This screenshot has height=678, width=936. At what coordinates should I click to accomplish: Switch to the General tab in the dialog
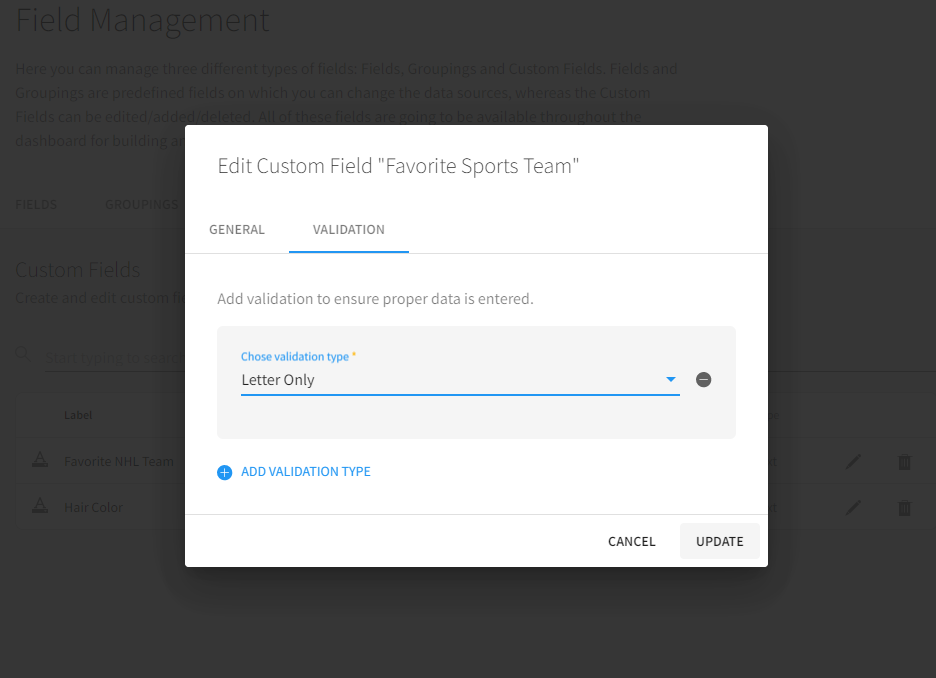click(x=237, y=230)
